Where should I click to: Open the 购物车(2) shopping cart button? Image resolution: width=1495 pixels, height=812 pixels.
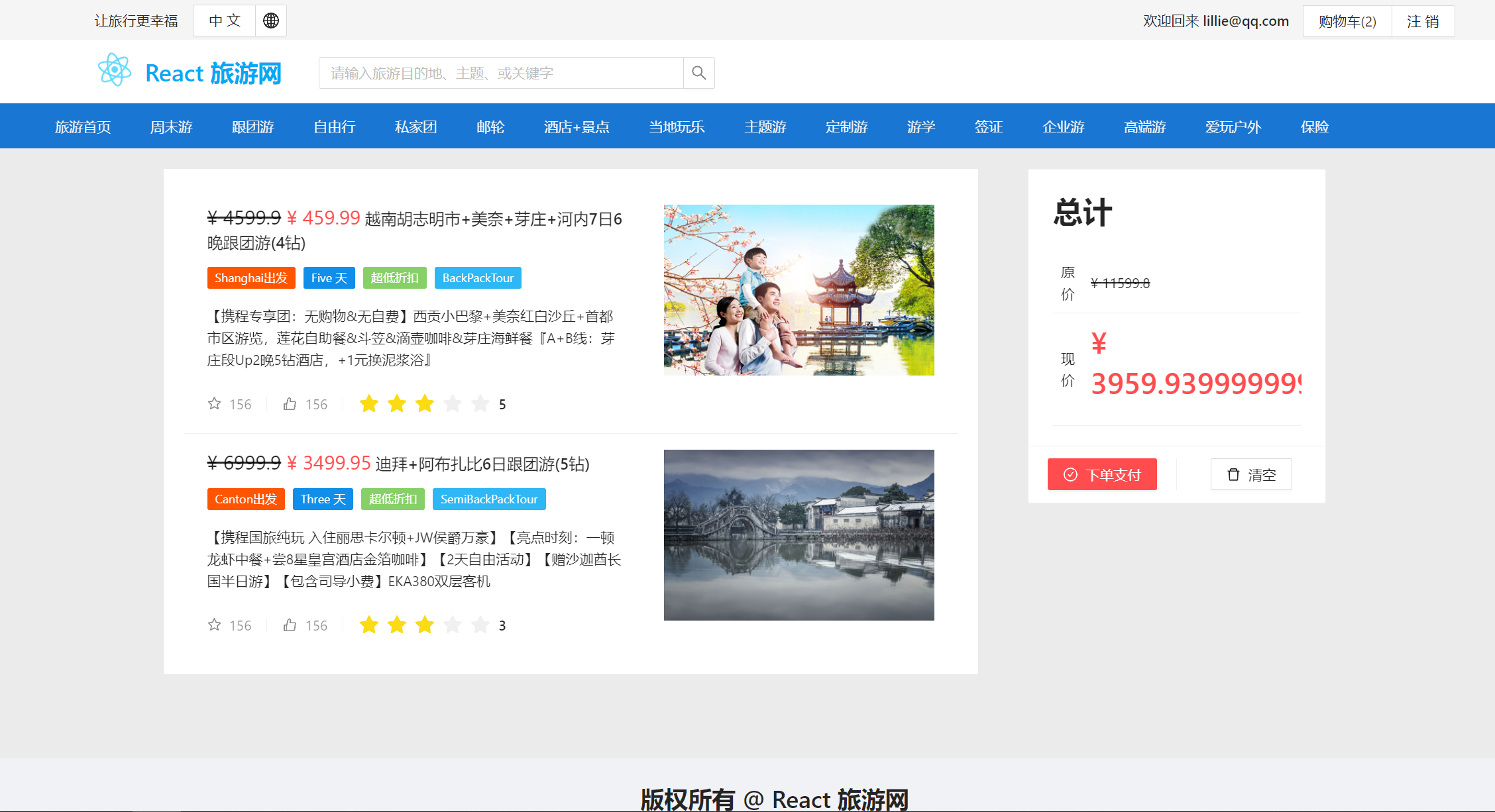point(1347,21)
